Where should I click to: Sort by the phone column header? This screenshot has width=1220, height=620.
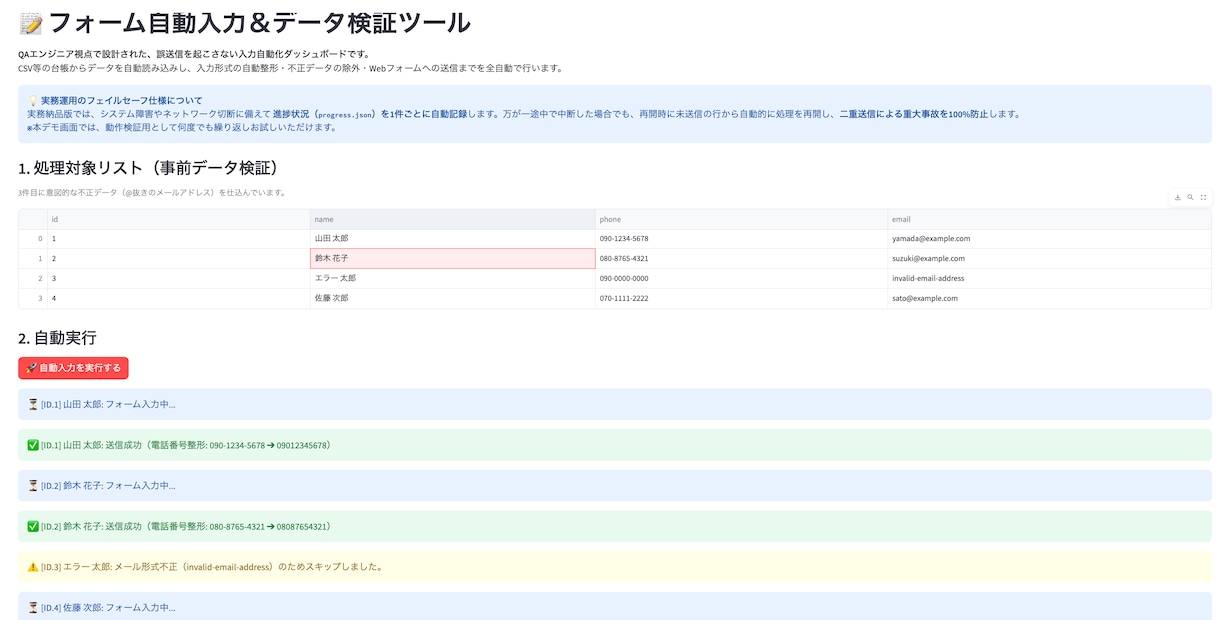point(742,219)
